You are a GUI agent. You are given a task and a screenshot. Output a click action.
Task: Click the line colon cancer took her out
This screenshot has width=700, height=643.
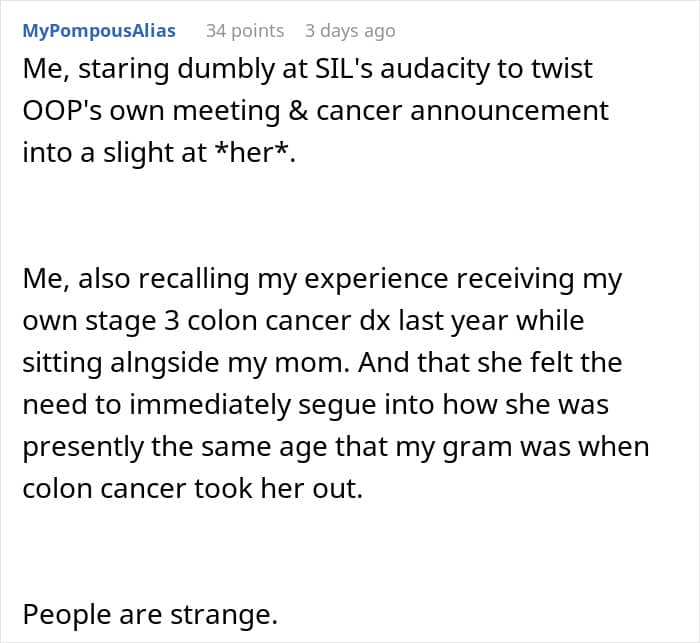[192, 488]
